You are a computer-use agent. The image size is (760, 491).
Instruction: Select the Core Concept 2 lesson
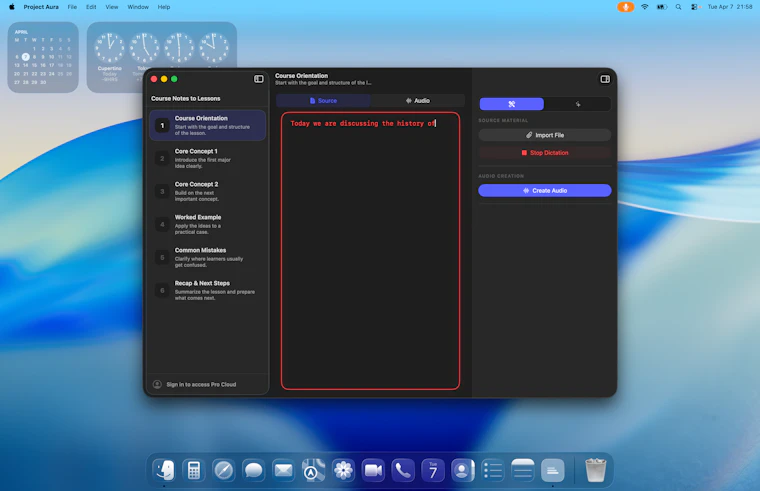[x=207, y=191]
